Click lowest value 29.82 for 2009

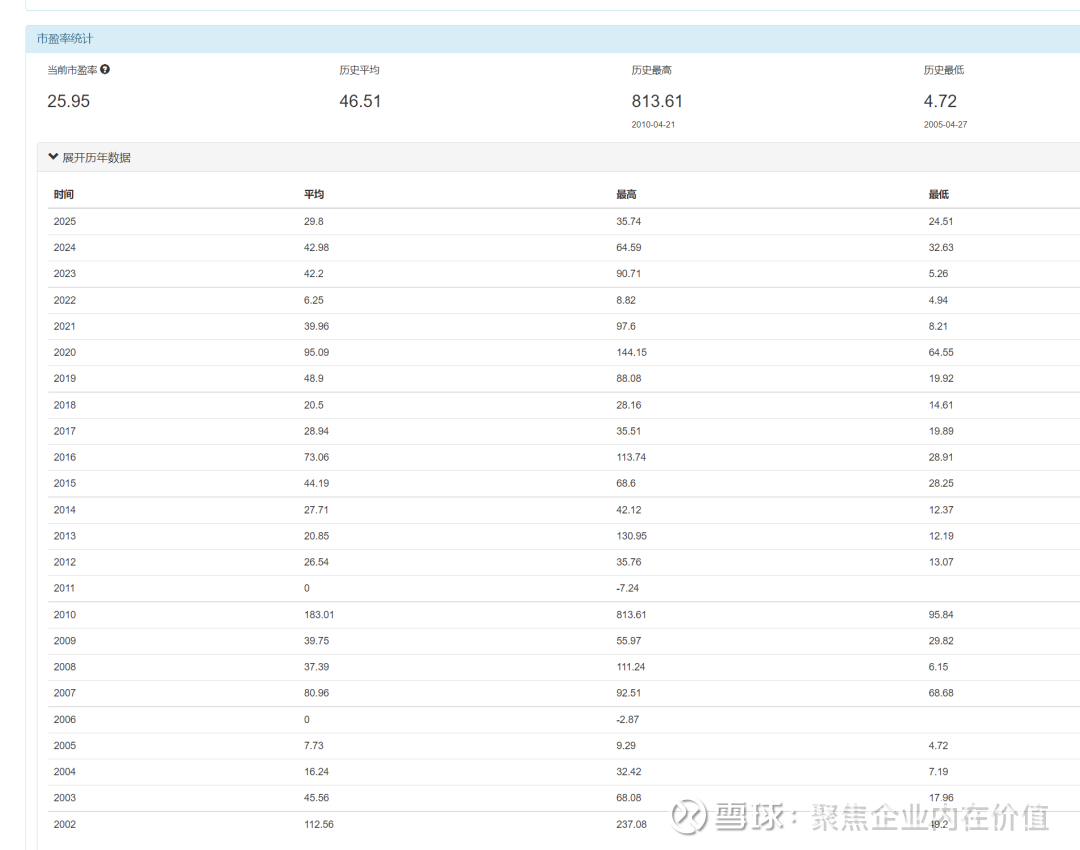941,641
